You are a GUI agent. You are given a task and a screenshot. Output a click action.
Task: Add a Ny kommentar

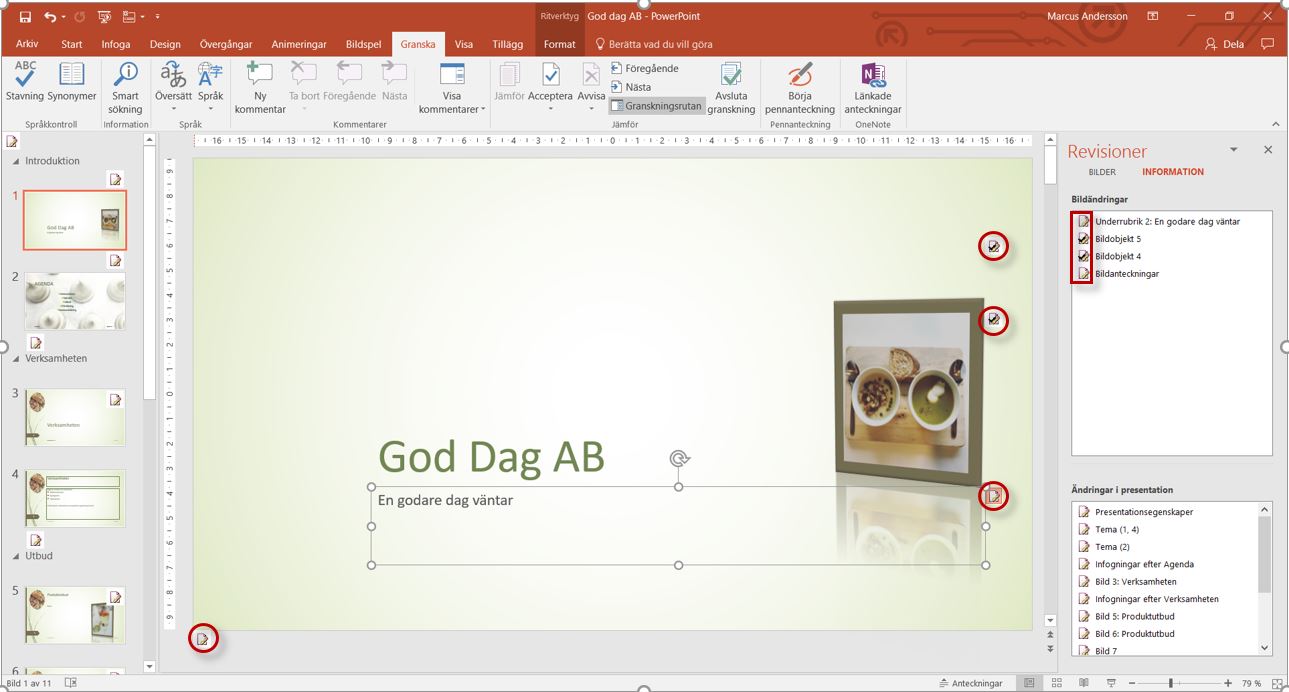[260, 88]
